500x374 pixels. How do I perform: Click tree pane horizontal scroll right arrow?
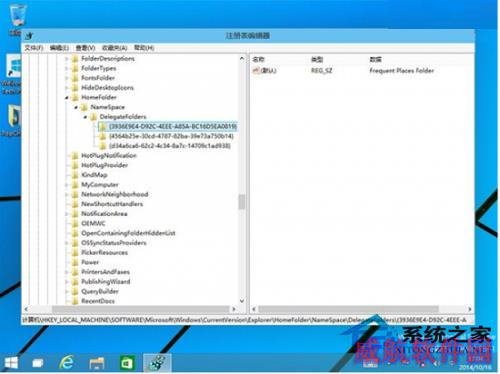coord(234,309)
